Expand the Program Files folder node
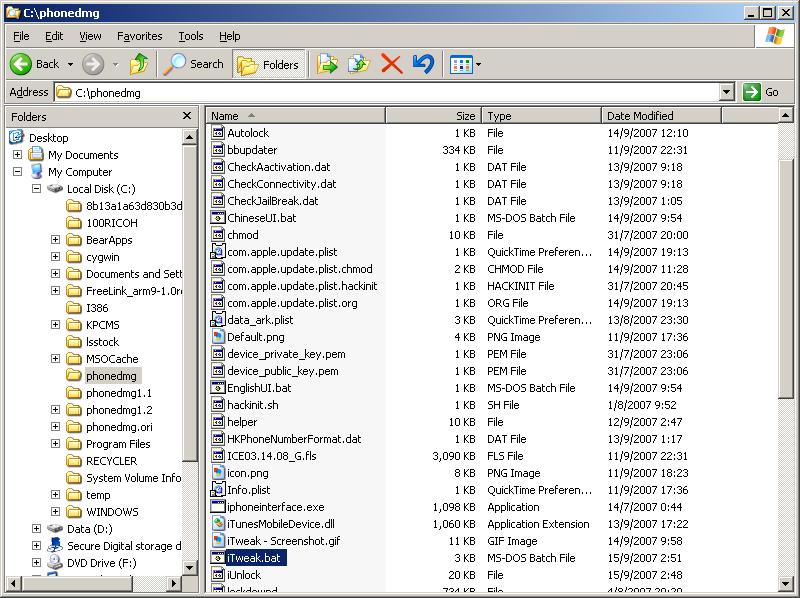The height and width of the screenshot is (598, 800). click(55, 443)
